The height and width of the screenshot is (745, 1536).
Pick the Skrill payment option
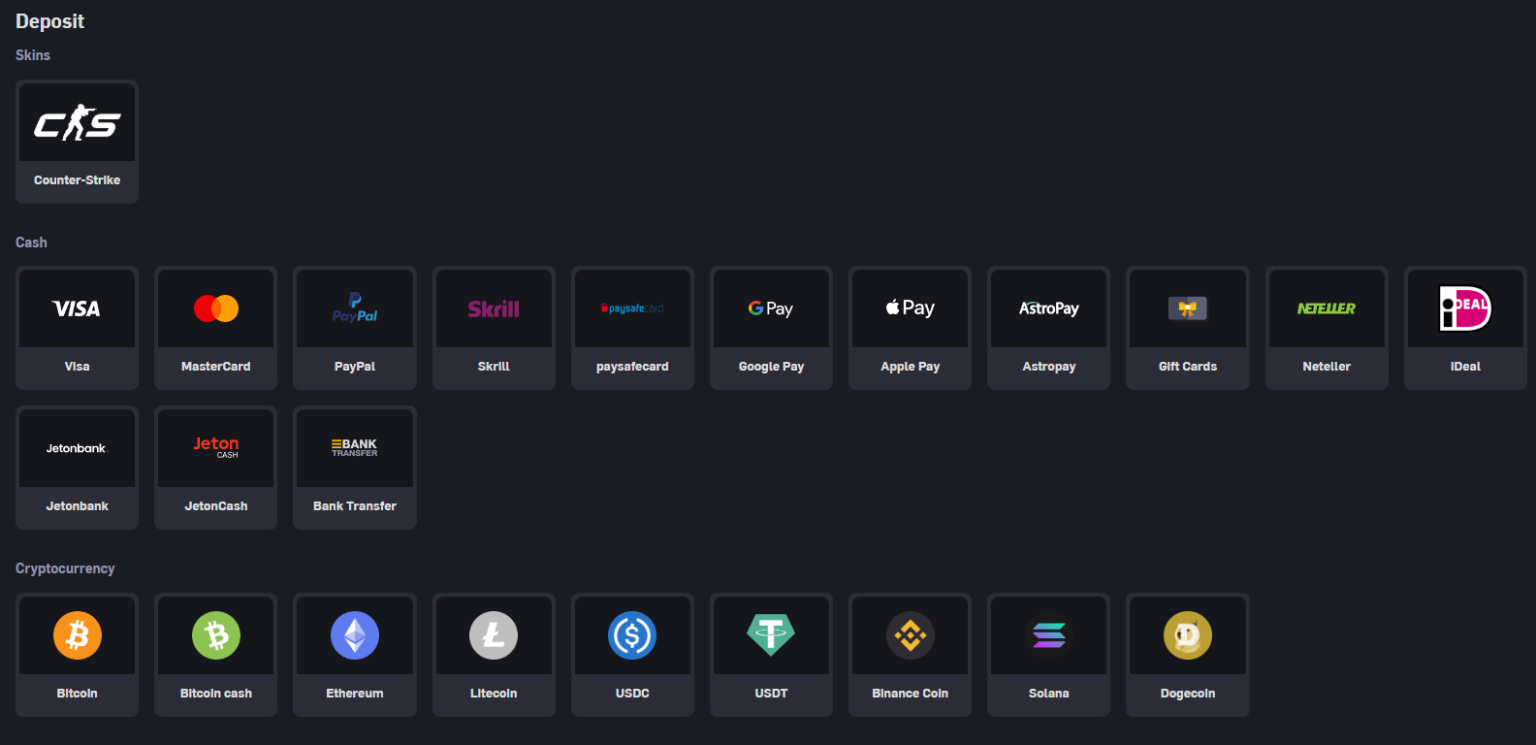(x=494, y=328)
